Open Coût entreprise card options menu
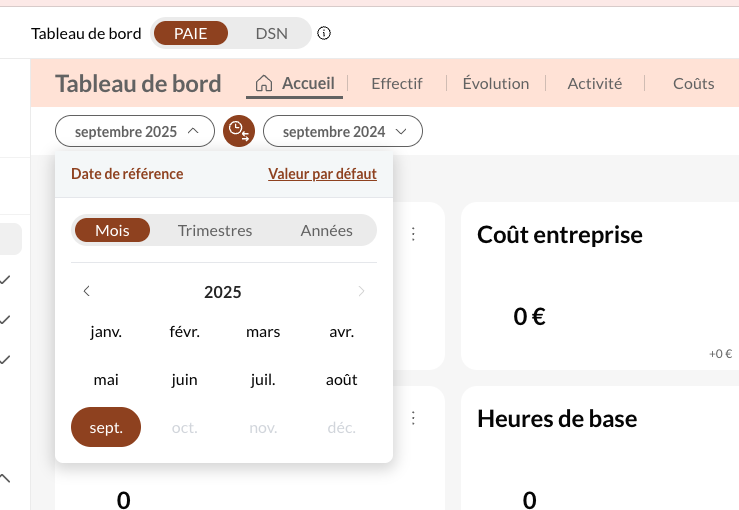The height and width of the screenshot is (510, 739). coord(413,233)
